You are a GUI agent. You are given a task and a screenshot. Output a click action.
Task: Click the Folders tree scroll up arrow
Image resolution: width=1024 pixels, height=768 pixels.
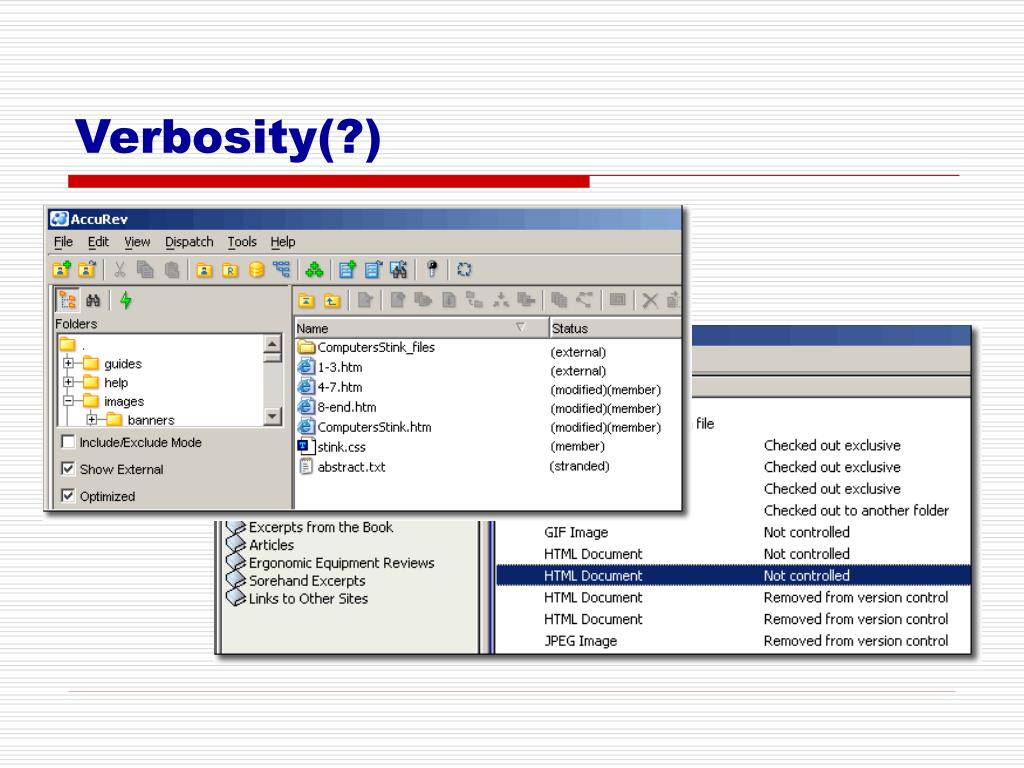[x=272, y=344]
